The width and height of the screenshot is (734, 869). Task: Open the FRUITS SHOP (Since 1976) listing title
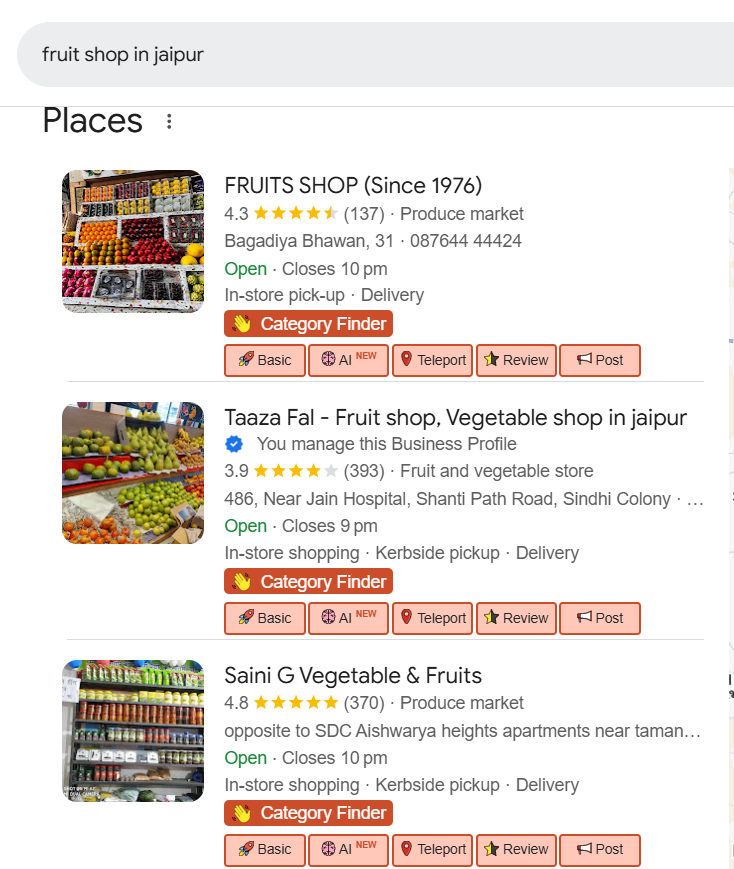click(353, 185)
